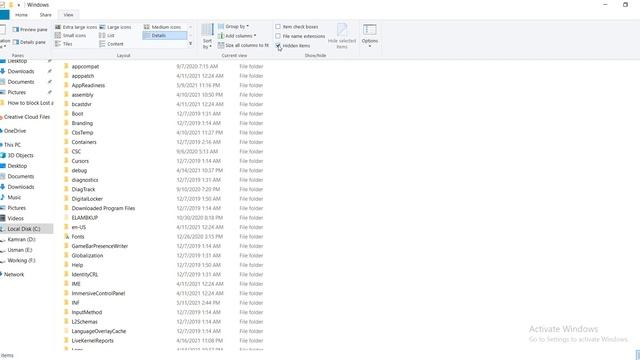
Task: Open the Add columns dropdown
Action: [237, 36]
